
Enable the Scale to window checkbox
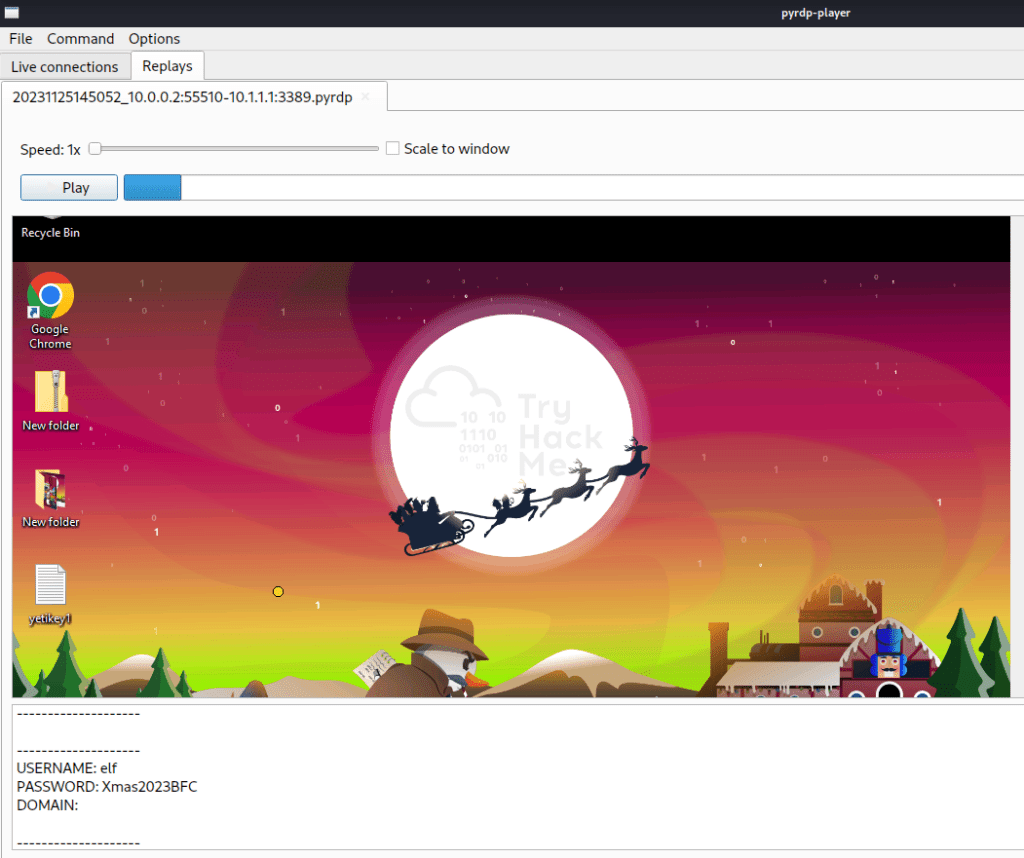click(393, 149)
